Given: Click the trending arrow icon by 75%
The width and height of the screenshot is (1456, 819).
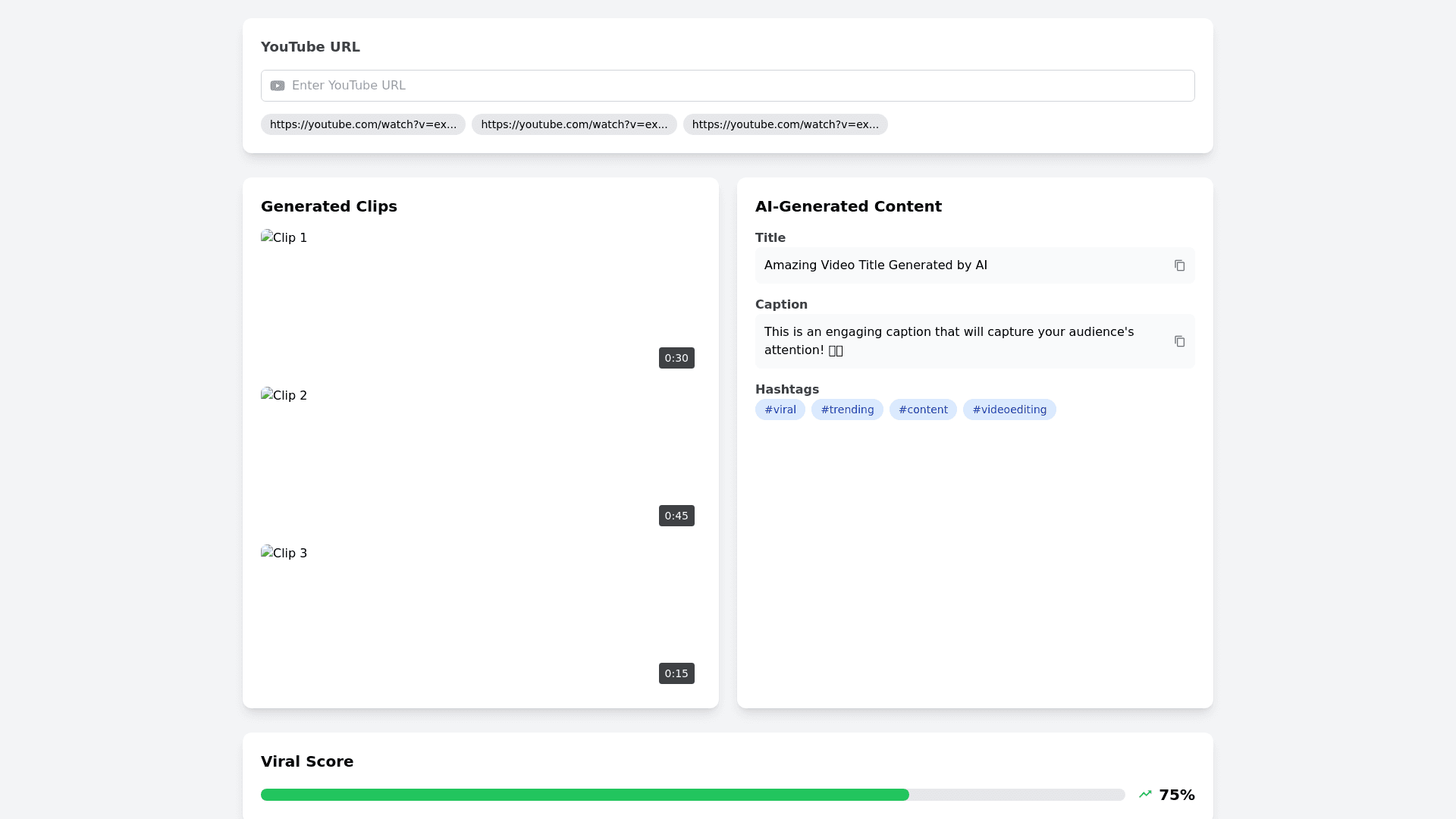Looking at the screenshot, I should 1145,794.
